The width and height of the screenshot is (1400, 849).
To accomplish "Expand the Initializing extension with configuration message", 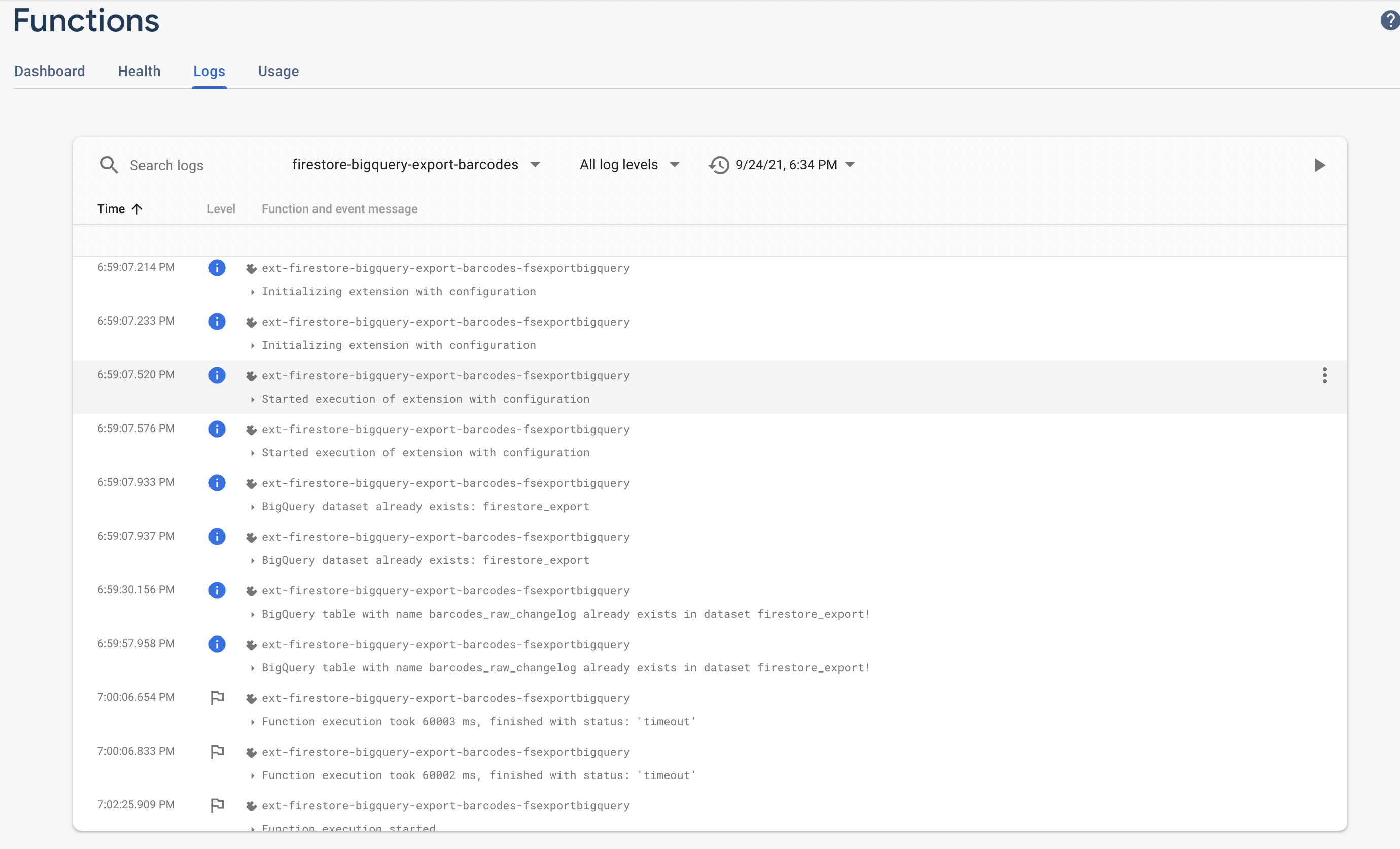I will point(253,292).
